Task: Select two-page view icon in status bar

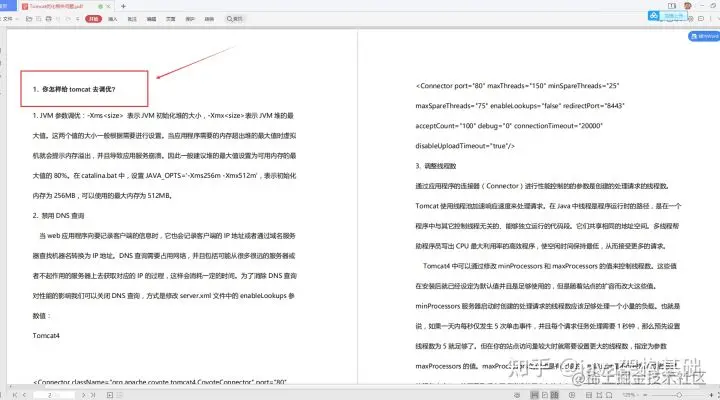Action: 554,395
